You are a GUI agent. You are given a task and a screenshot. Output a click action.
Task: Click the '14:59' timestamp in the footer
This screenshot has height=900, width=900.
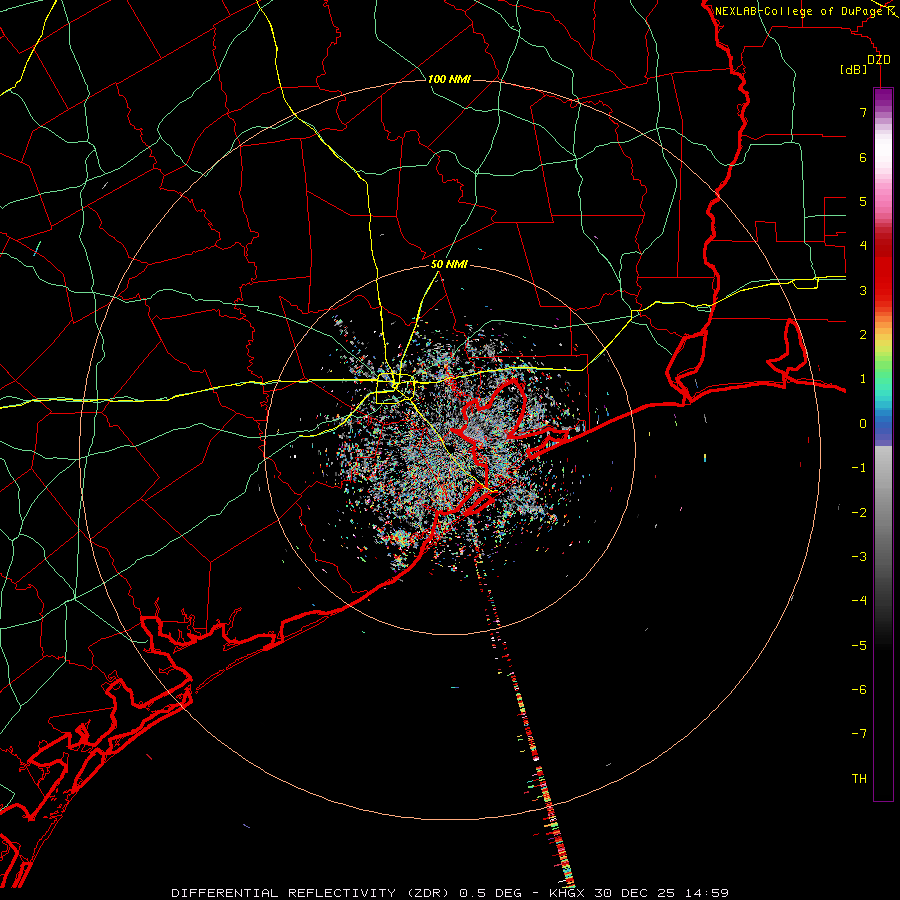(707, 893)
